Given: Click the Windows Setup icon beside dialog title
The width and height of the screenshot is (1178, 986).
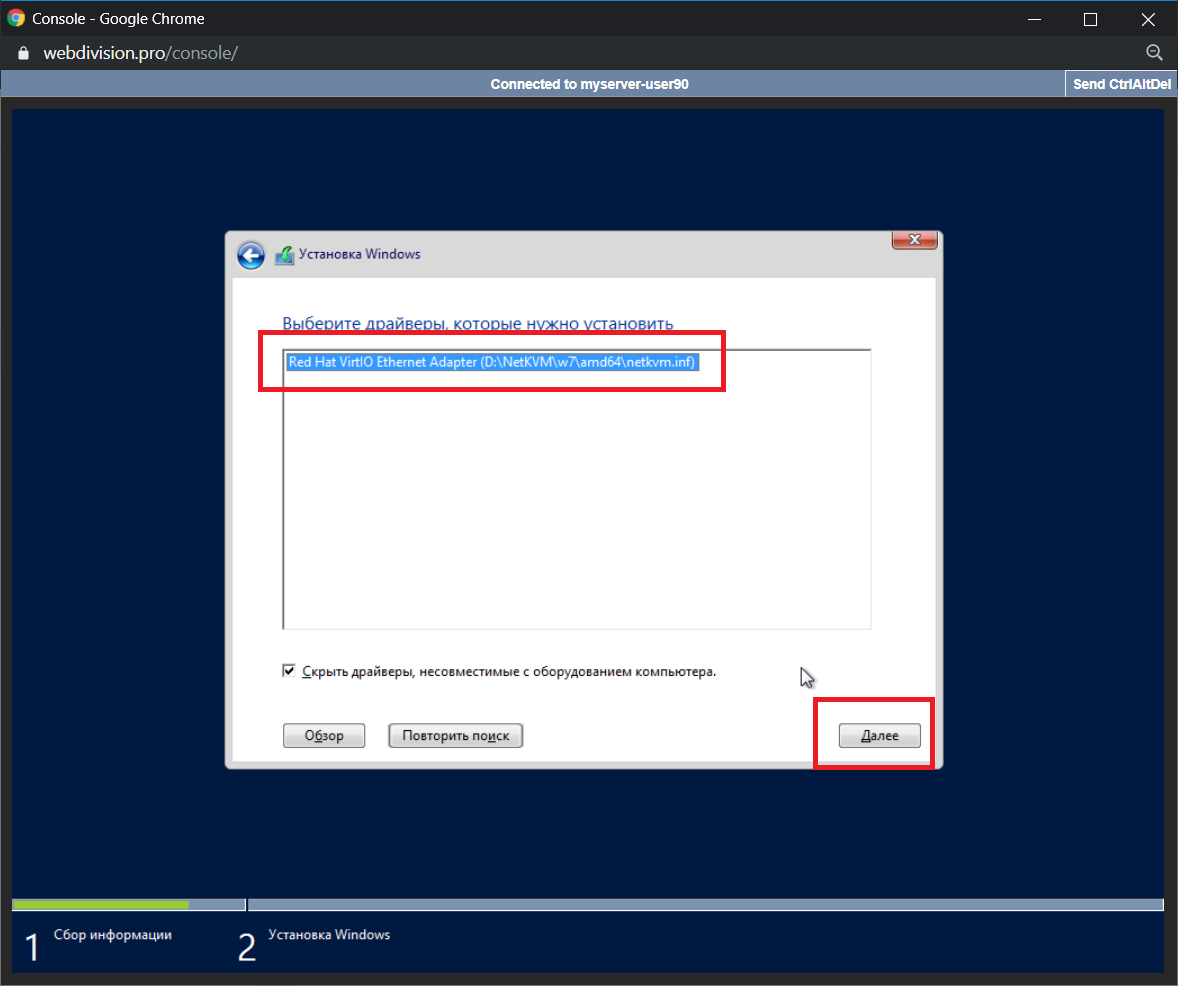Looking at the screenshot, I should pyautogui.click(x=284, y=255).
